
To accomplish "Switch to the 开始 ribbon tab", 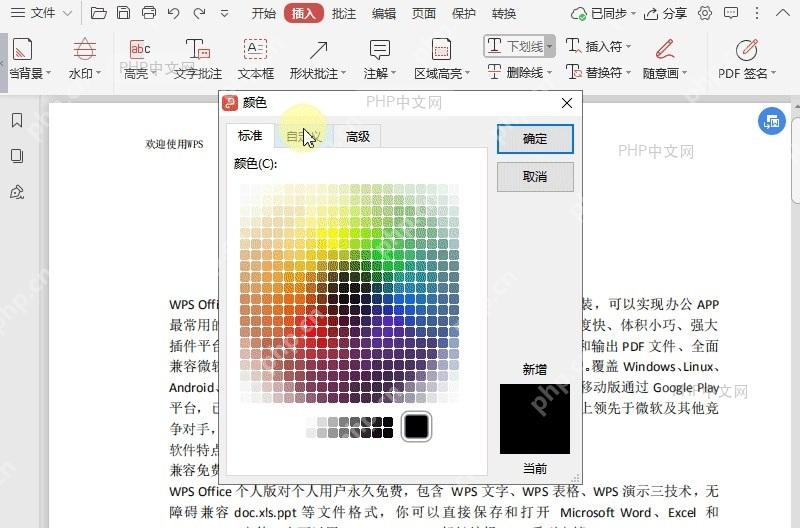I will tap(263, 13).
